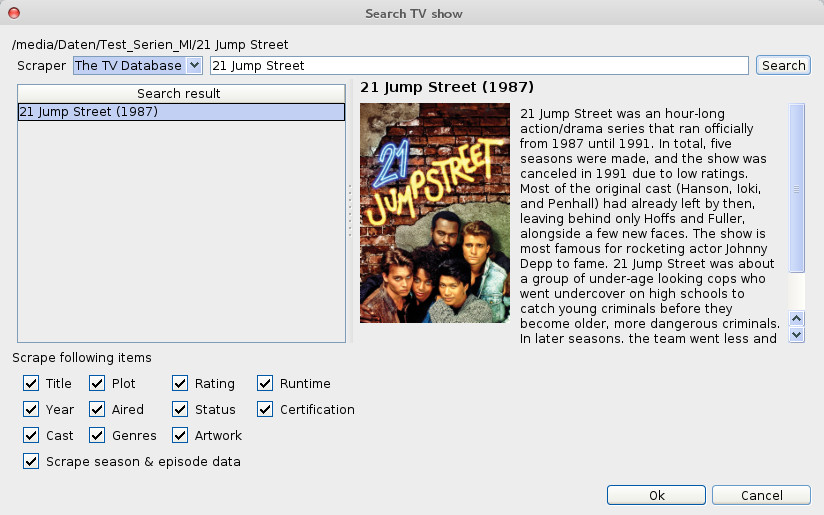This screenshot has width=824, height=515.
Task: Toggle the Rating checkbox
Action: click(180, 383)
